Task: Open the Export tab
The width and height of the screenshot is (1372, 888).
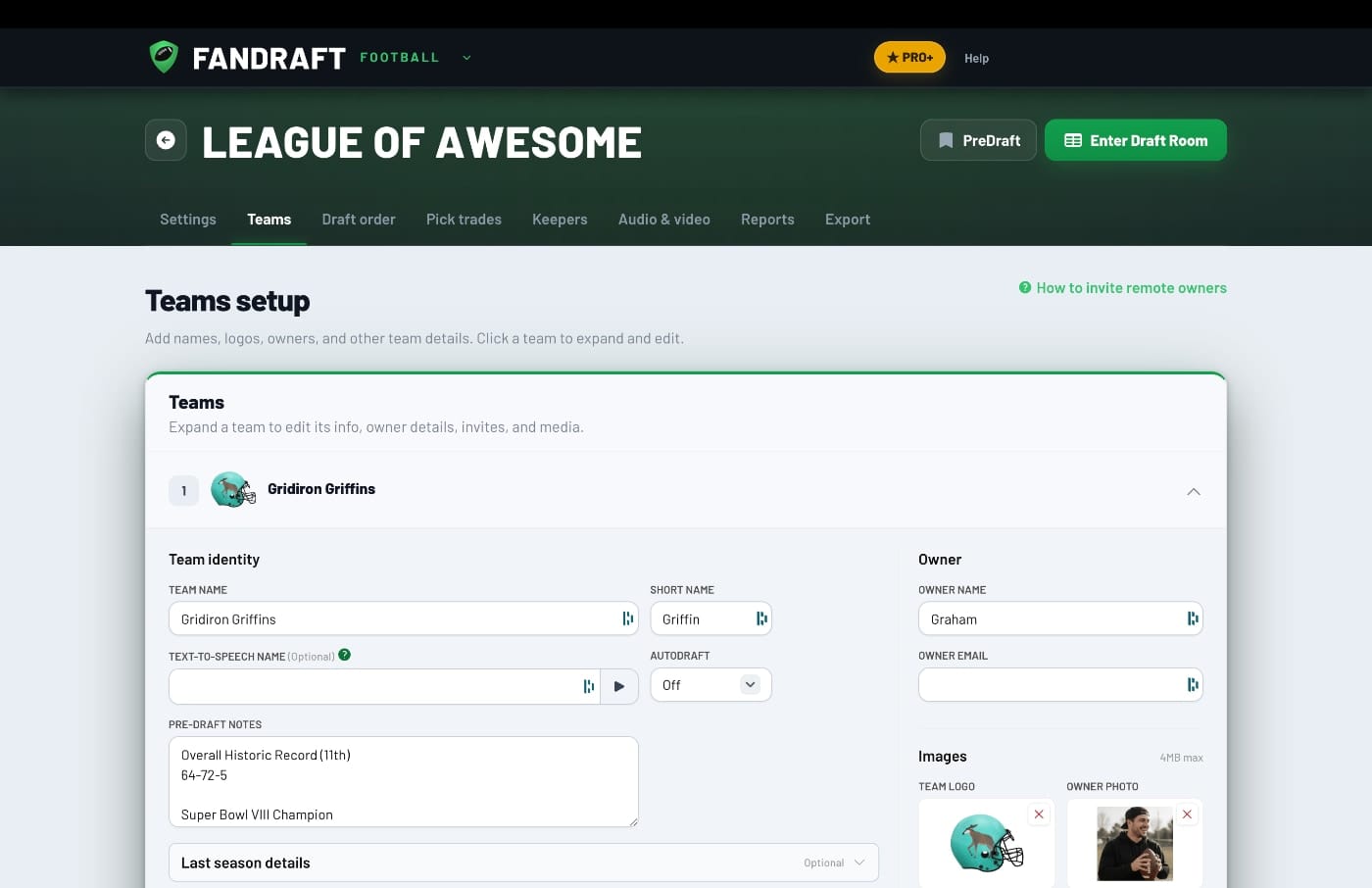Action: point(848,220)
